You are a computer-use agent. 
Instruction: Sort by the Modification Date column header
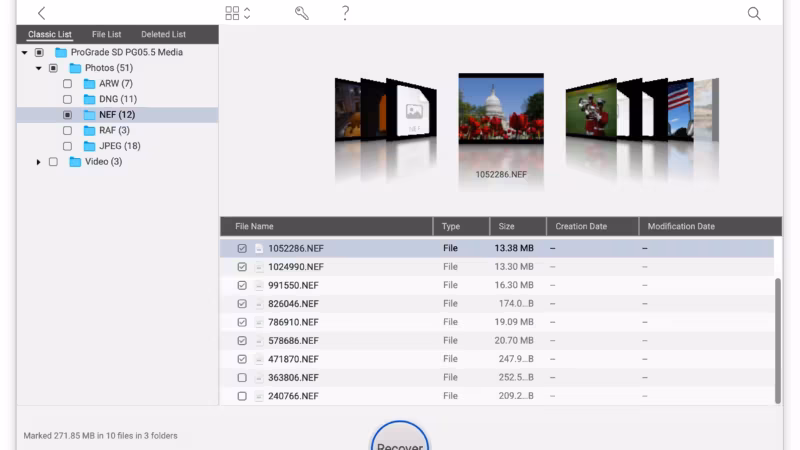tap(710, 227)
